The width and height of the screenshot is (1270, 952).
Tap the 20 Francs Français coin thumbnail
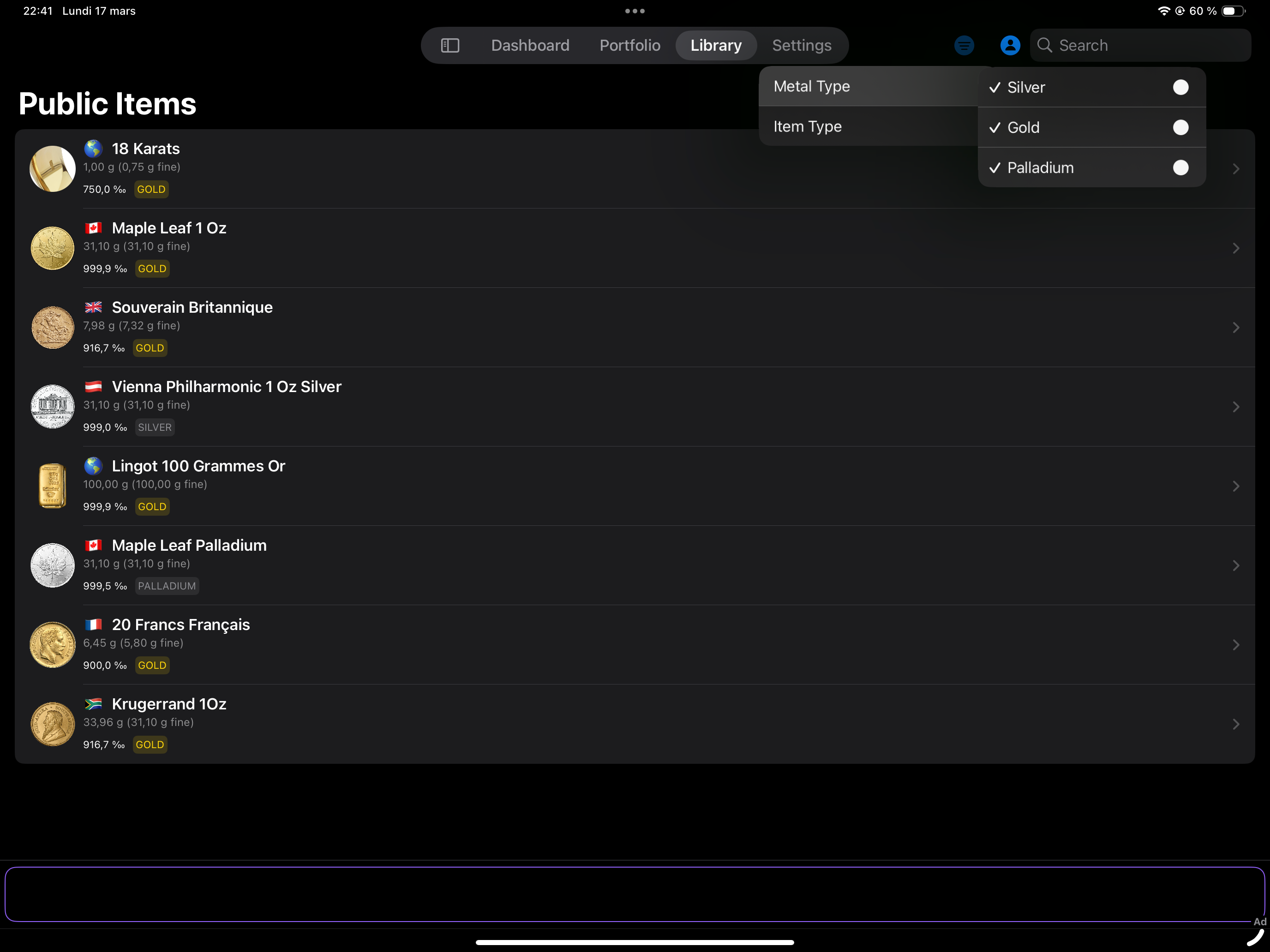coord(52,644)
